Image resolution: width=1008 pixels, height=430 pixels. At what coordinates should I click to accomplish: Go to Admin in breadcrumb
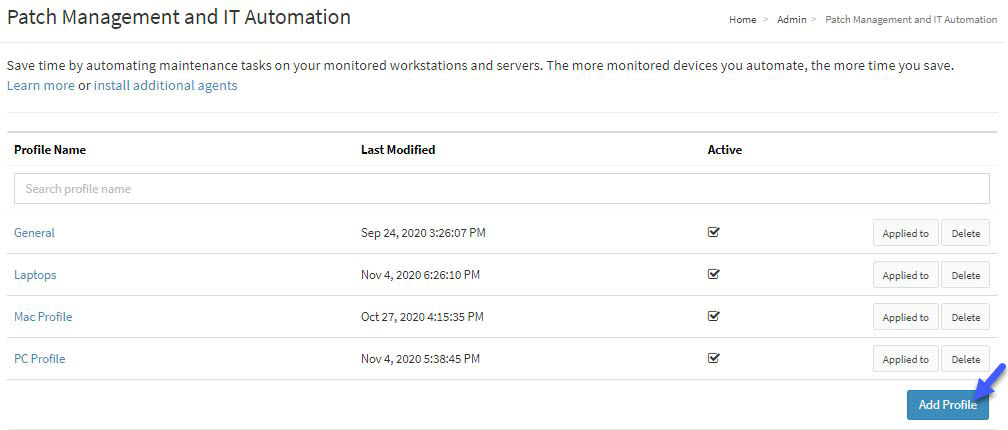(x=791, y=19)
